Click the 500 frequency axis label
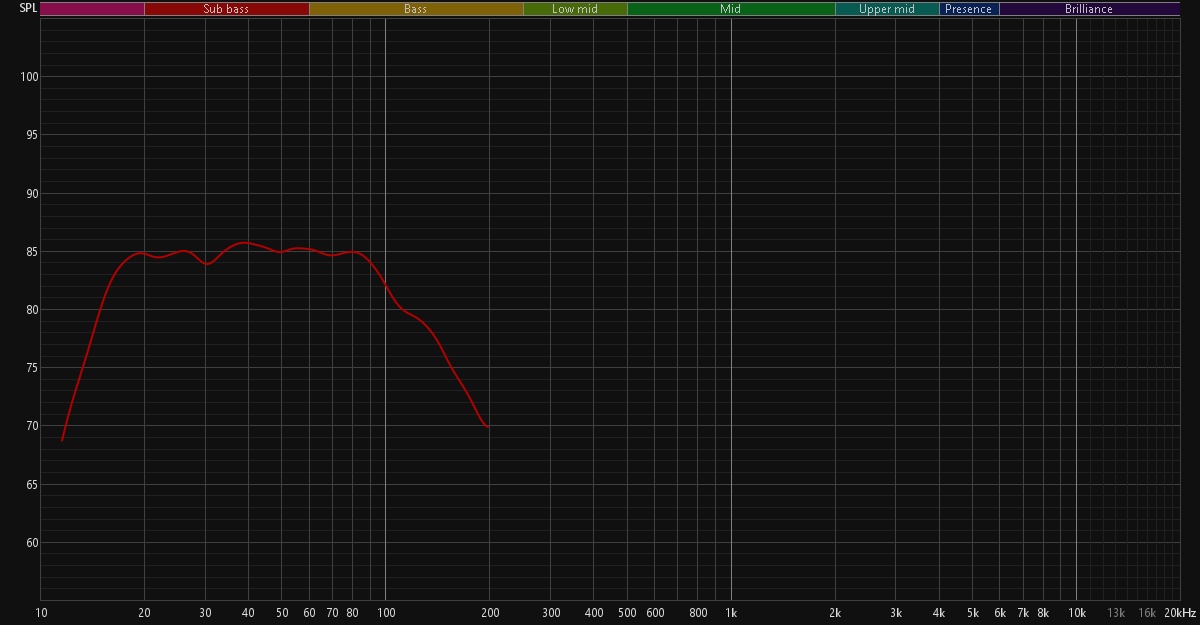 click(627, 612)
